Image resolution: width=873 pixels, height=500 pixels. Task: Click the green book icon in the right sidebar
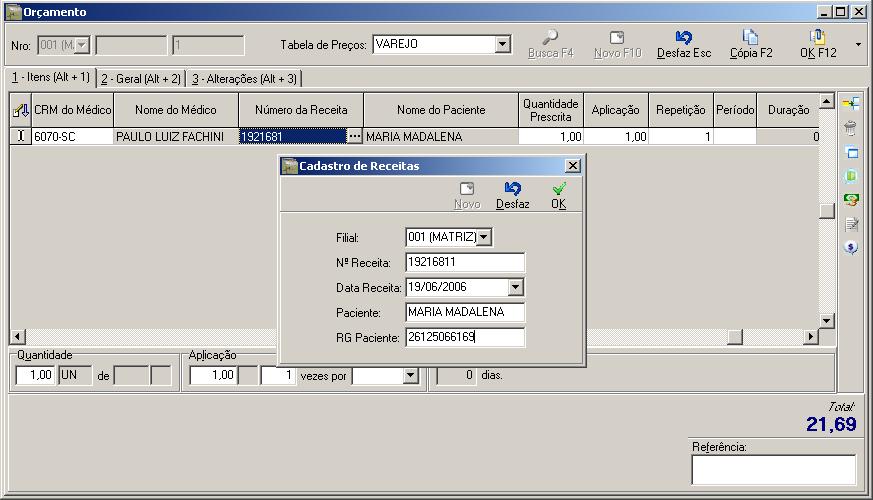[851, 176]
